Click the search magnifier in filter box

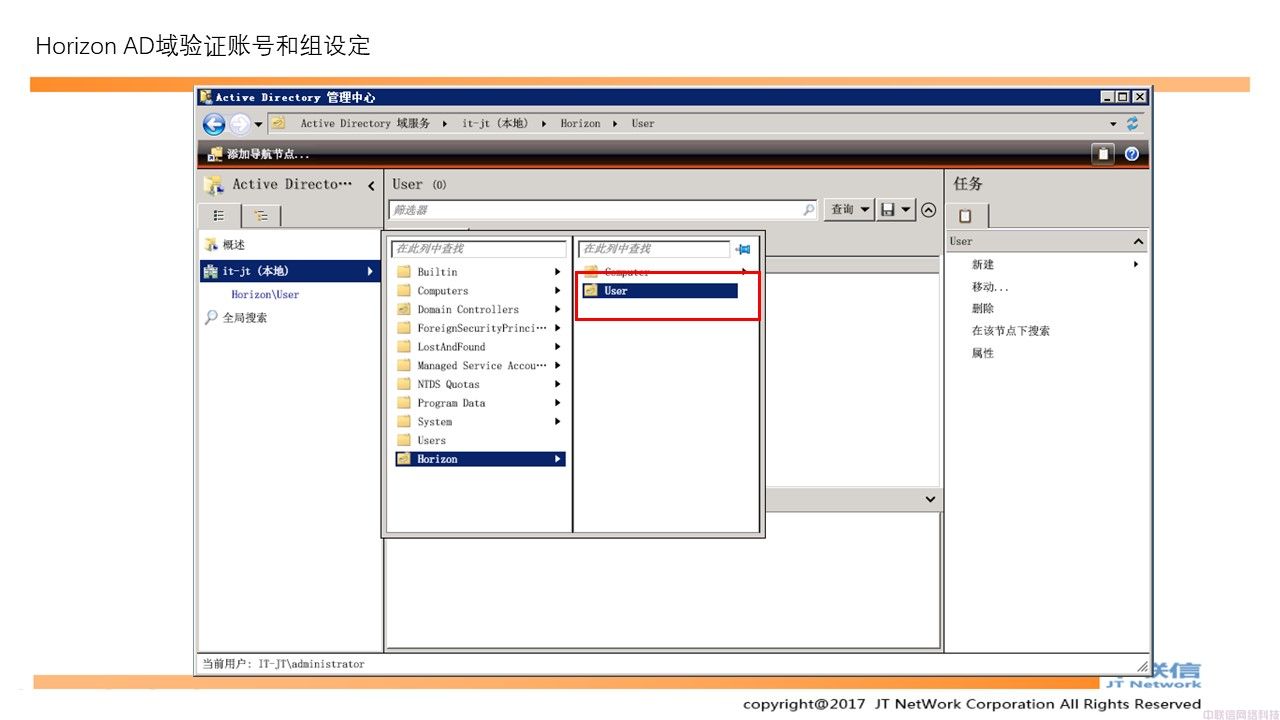(x=809, y=210)
